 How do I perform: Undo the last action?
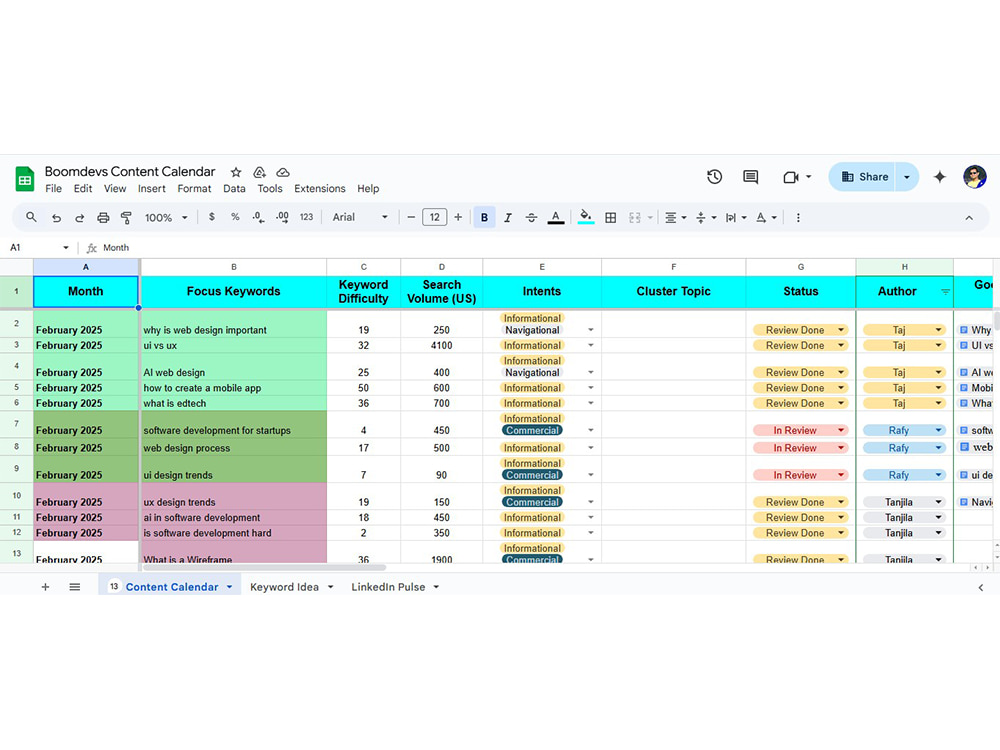56,218
